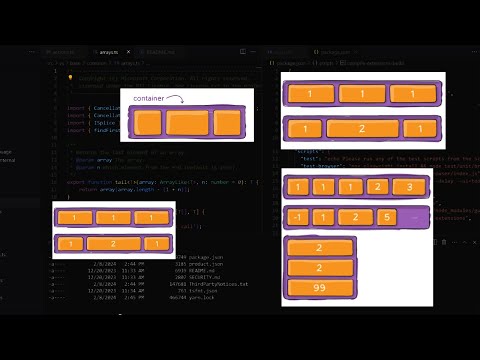
Task: Open the README.md editor tab
Action: pyautogui.click(x=161, y=52)
